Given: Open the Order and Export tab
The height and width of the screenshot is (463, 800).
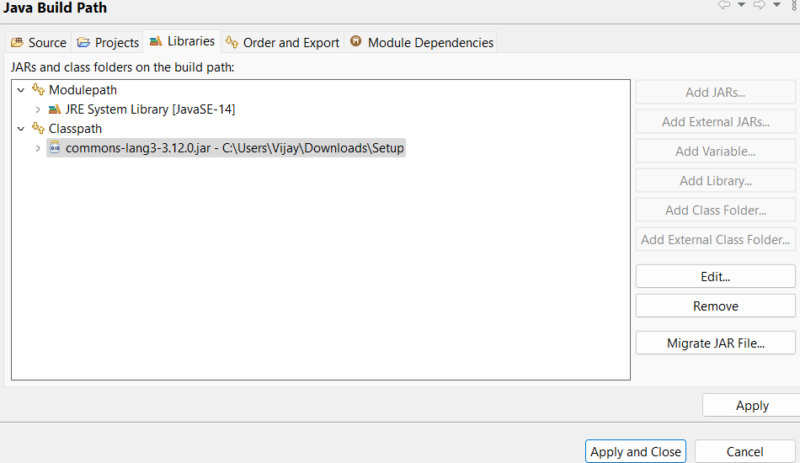Looking at the screenshot, I should (x=282, y=43).
